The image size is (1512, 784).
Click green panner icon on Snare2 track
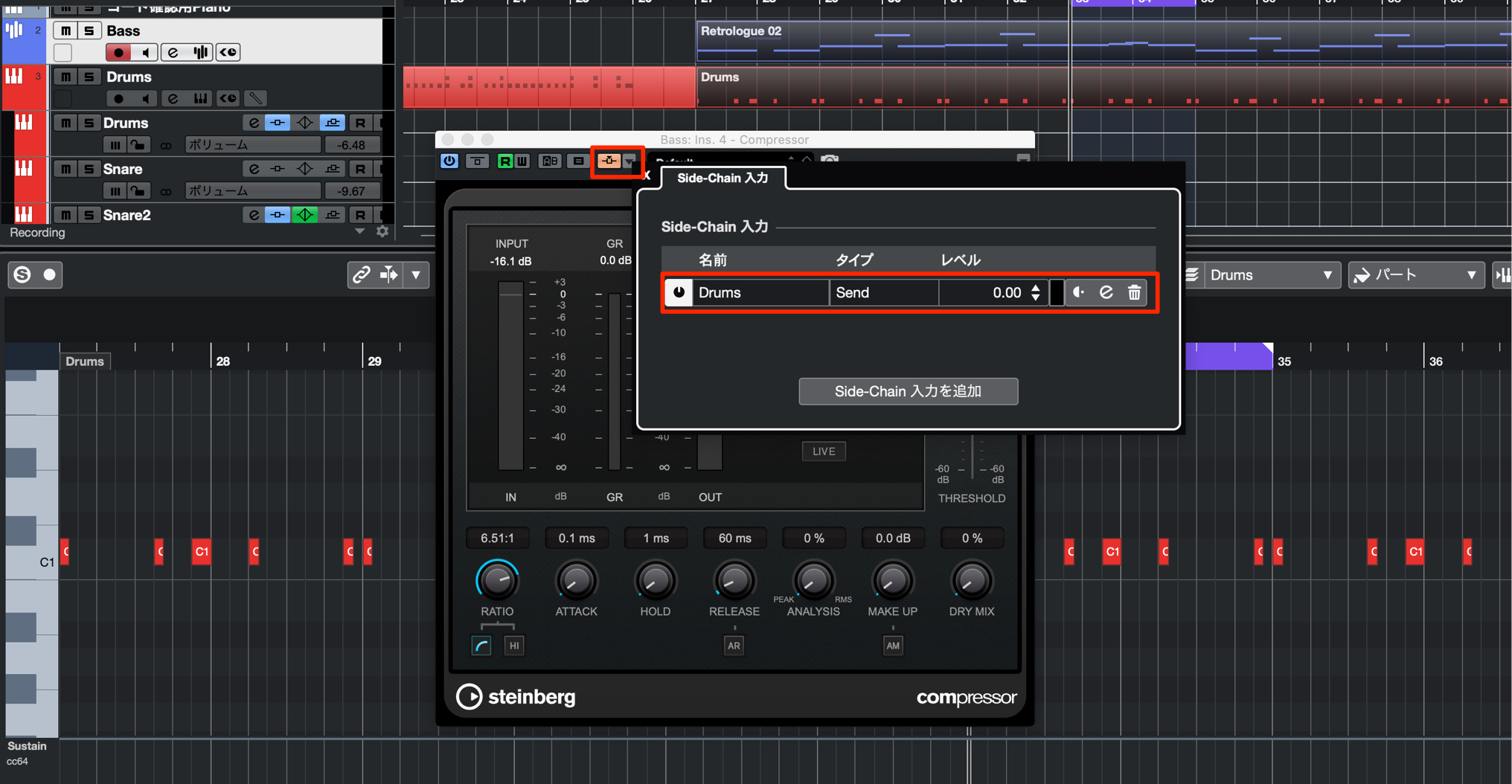(305, 215)
